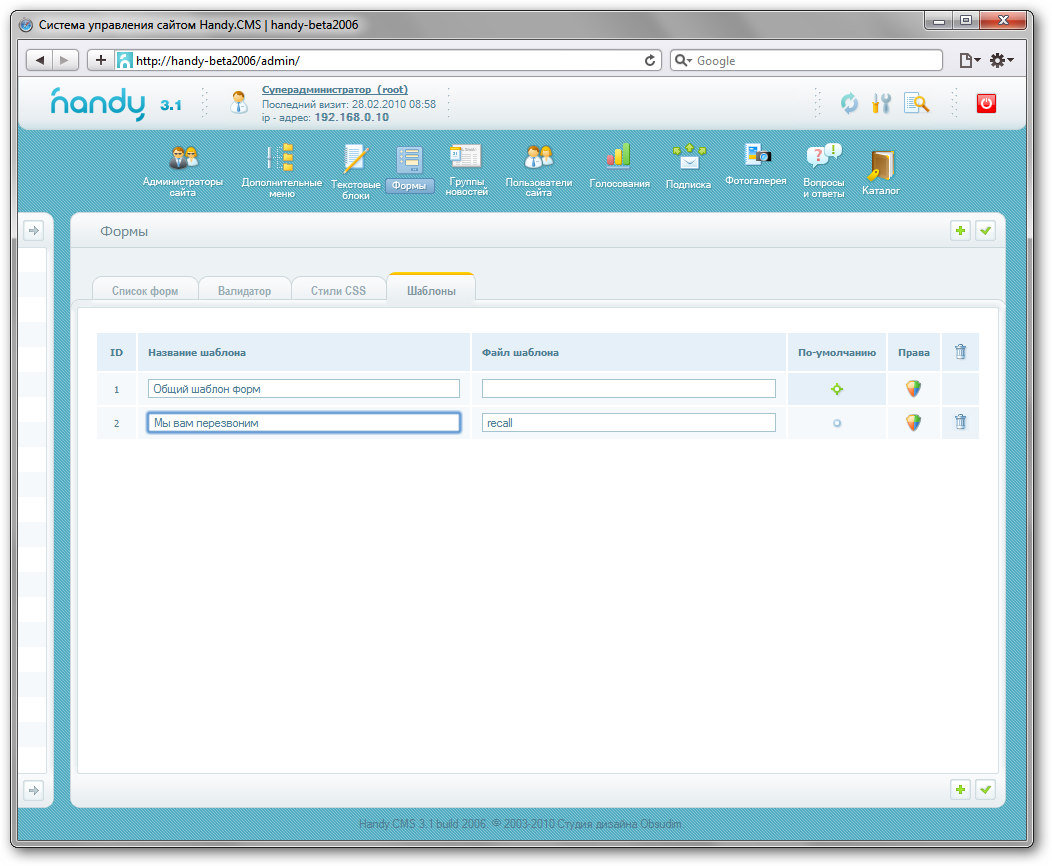Expand the sidebar using bottom arrow
Viewport: 1052px width, 866px height.
[x=33, y=790]
